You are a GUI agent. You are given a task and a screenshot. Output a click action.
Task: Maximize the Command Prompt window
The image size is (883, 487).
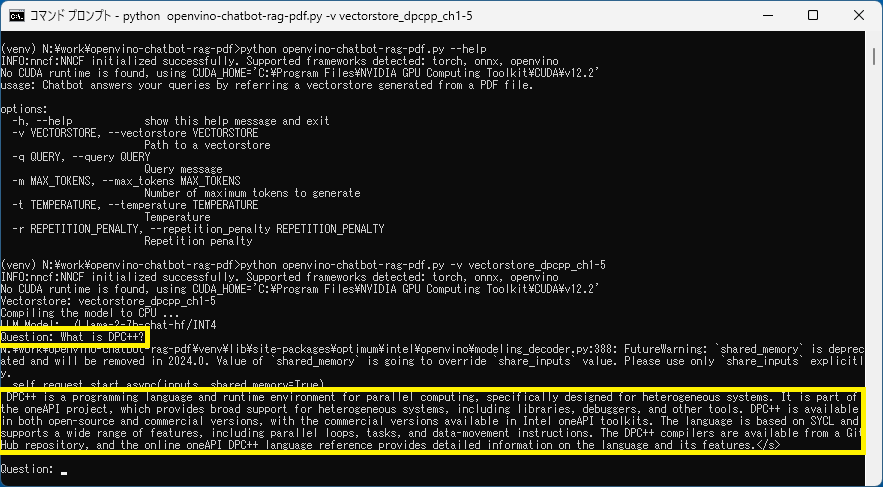(813, 15)
